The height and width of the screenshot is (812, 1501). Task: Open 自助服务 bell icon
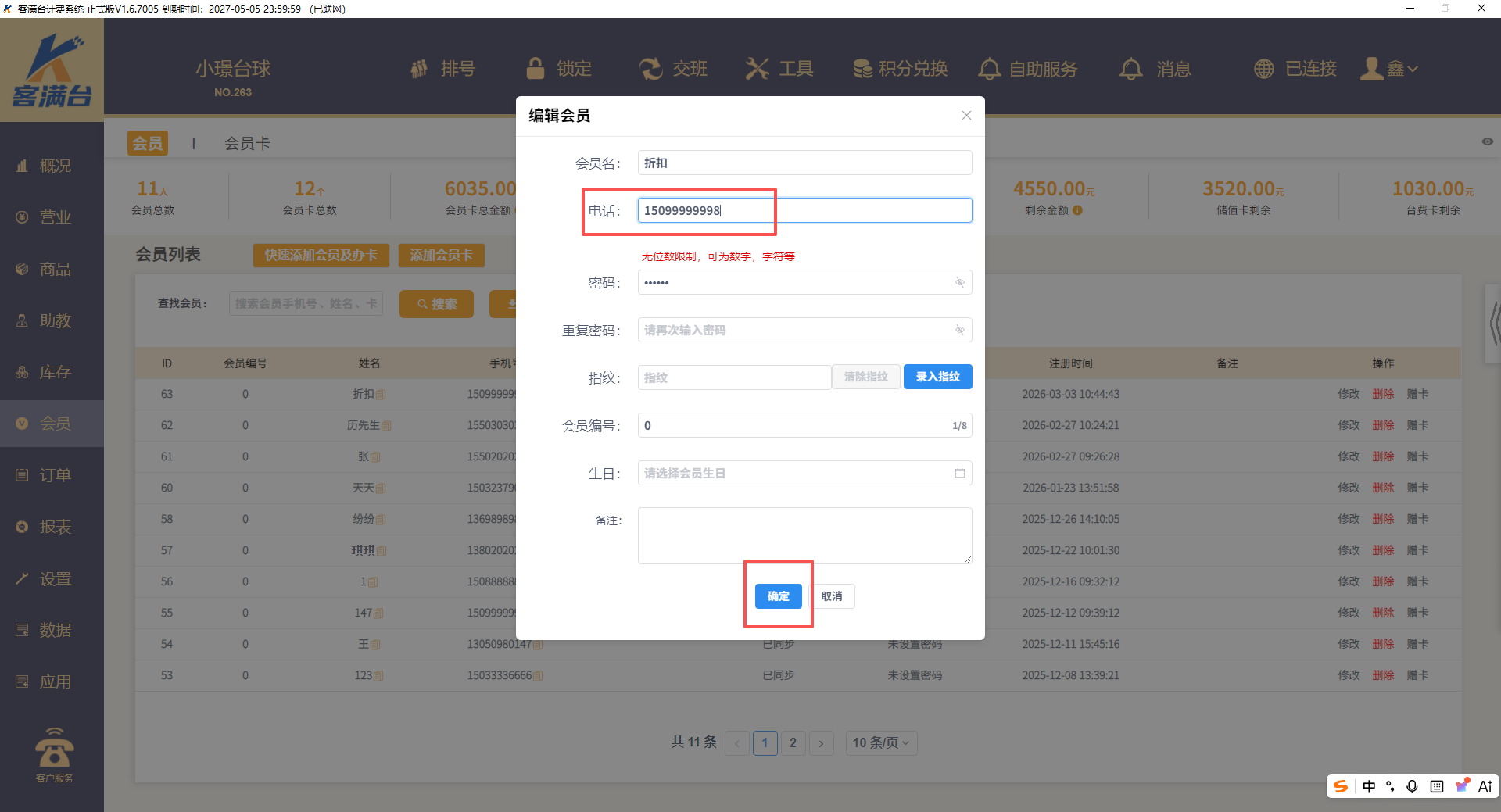(x=990, y=69)
